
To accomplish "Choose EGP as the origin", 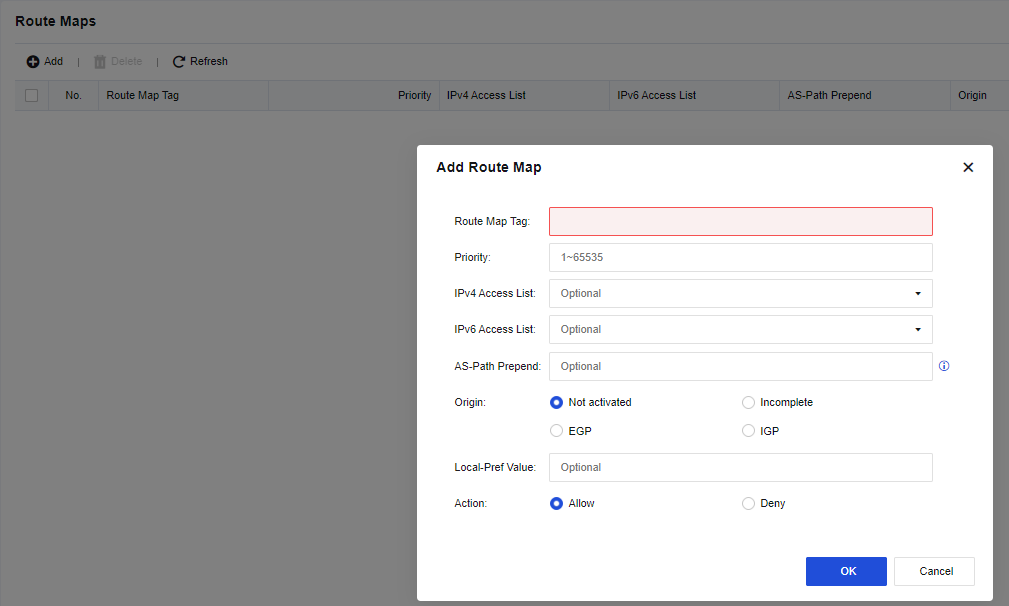I will point(557,431).
